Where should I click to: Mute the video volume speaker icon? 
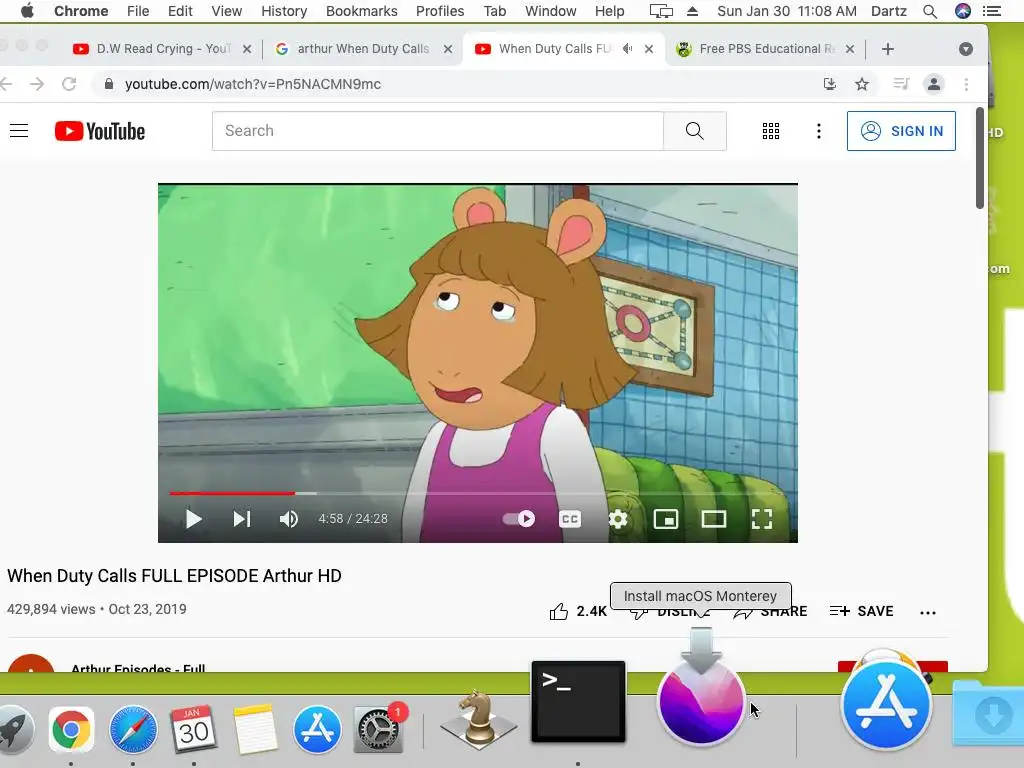(289, 519)
